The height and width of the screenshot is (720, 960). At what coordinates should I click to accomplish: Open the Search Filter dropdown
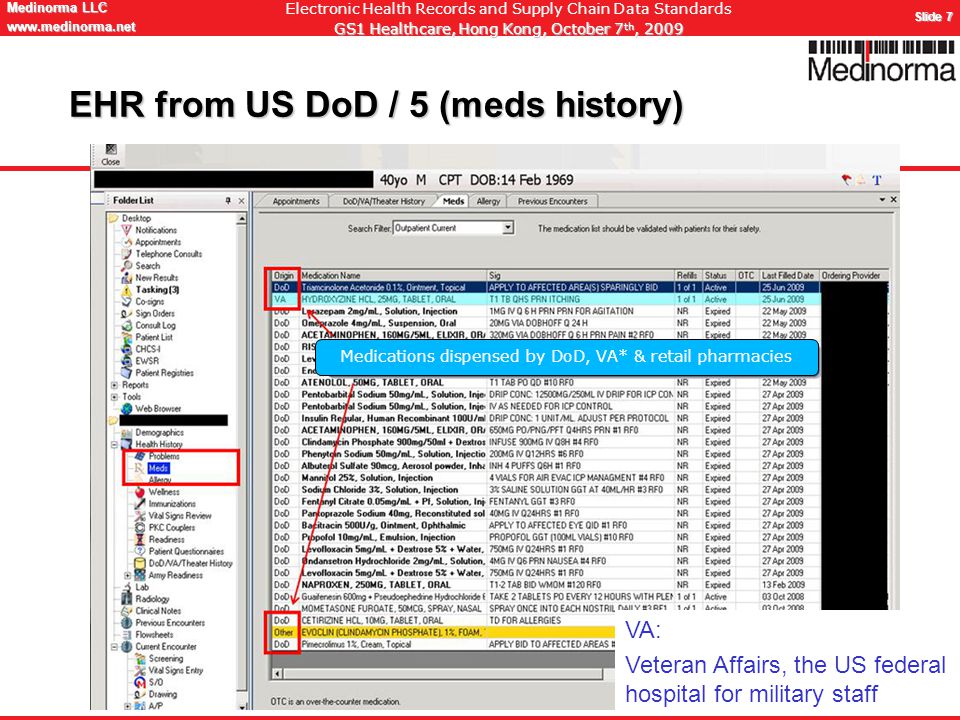508,228
